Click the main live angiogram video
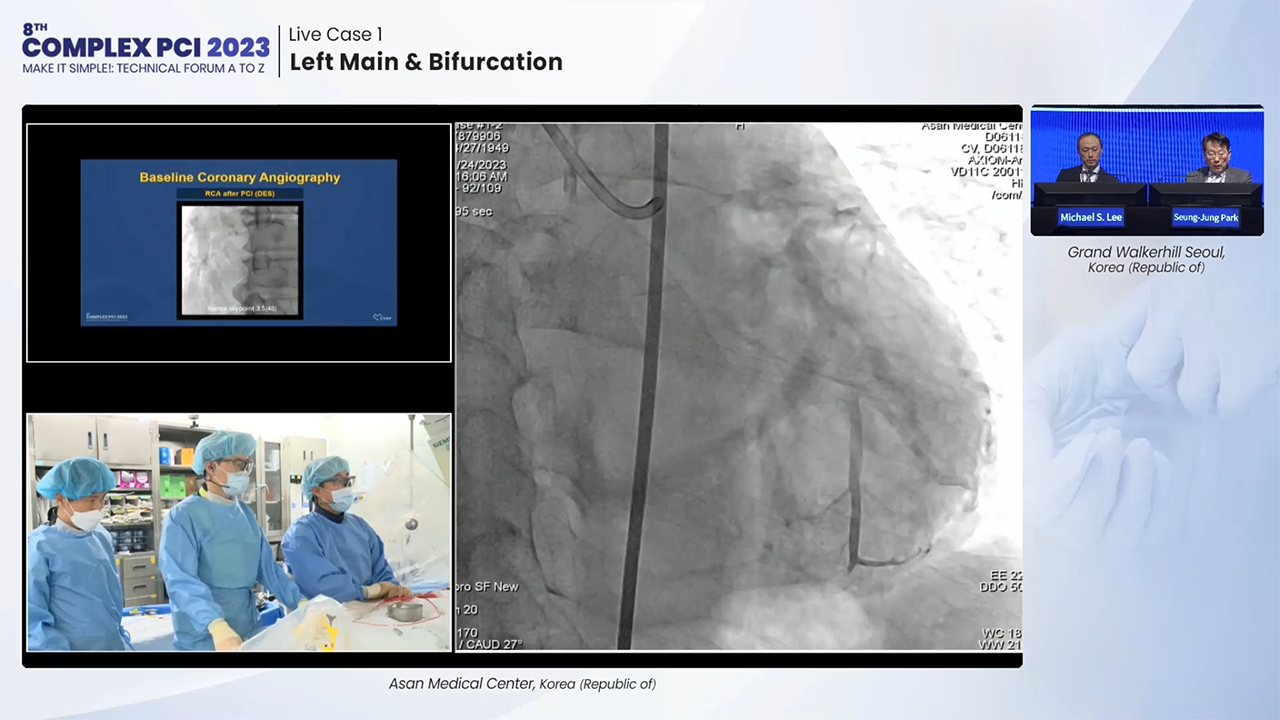The width and height of the screenshot is (1280, 720). click(739, 387)
